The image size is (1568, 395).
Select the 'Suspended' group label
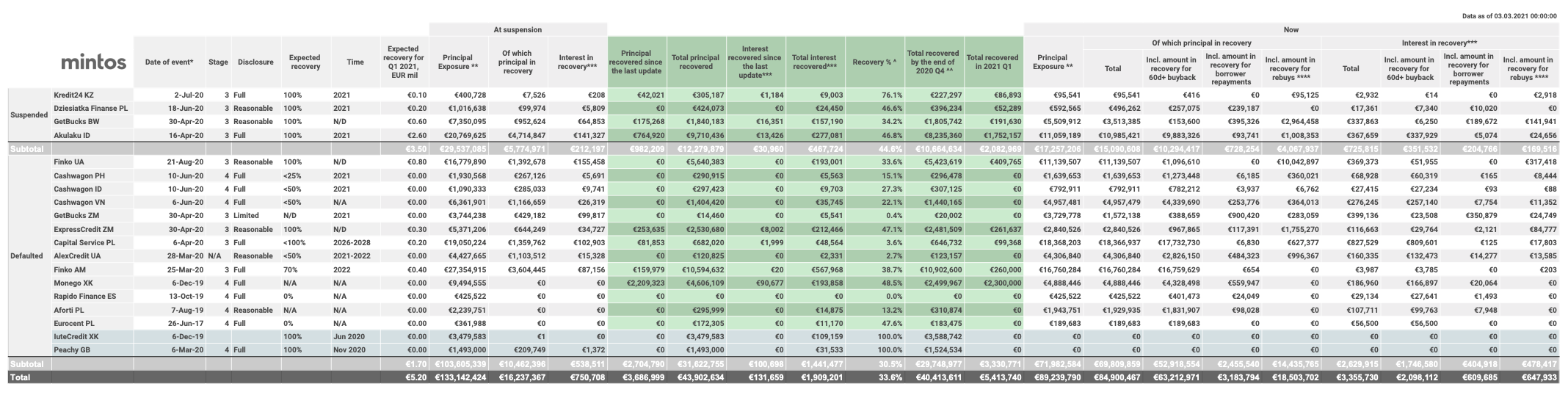click(29, 115)
